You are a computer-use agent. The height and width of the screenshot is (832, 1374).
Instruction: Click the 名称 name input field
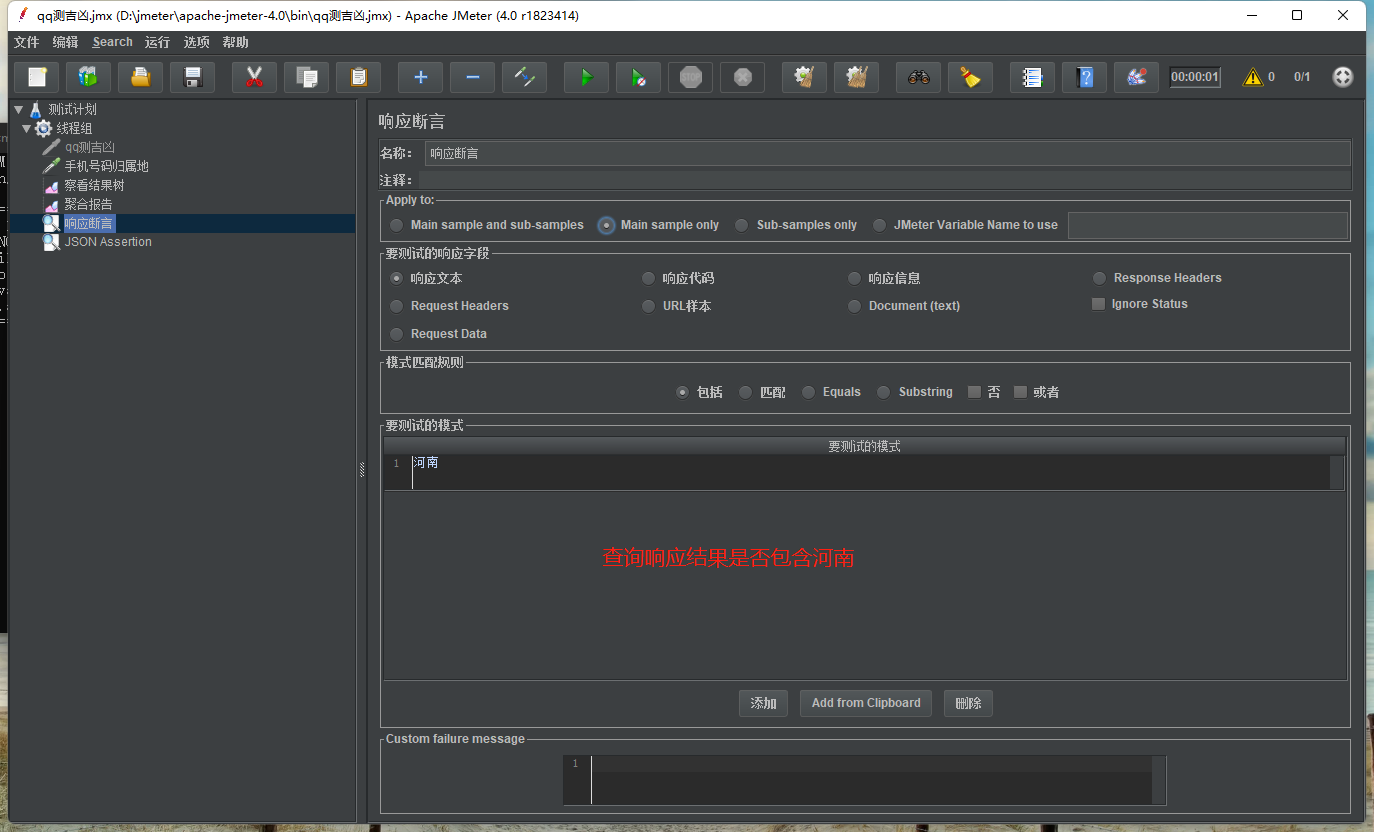point(887,153)
